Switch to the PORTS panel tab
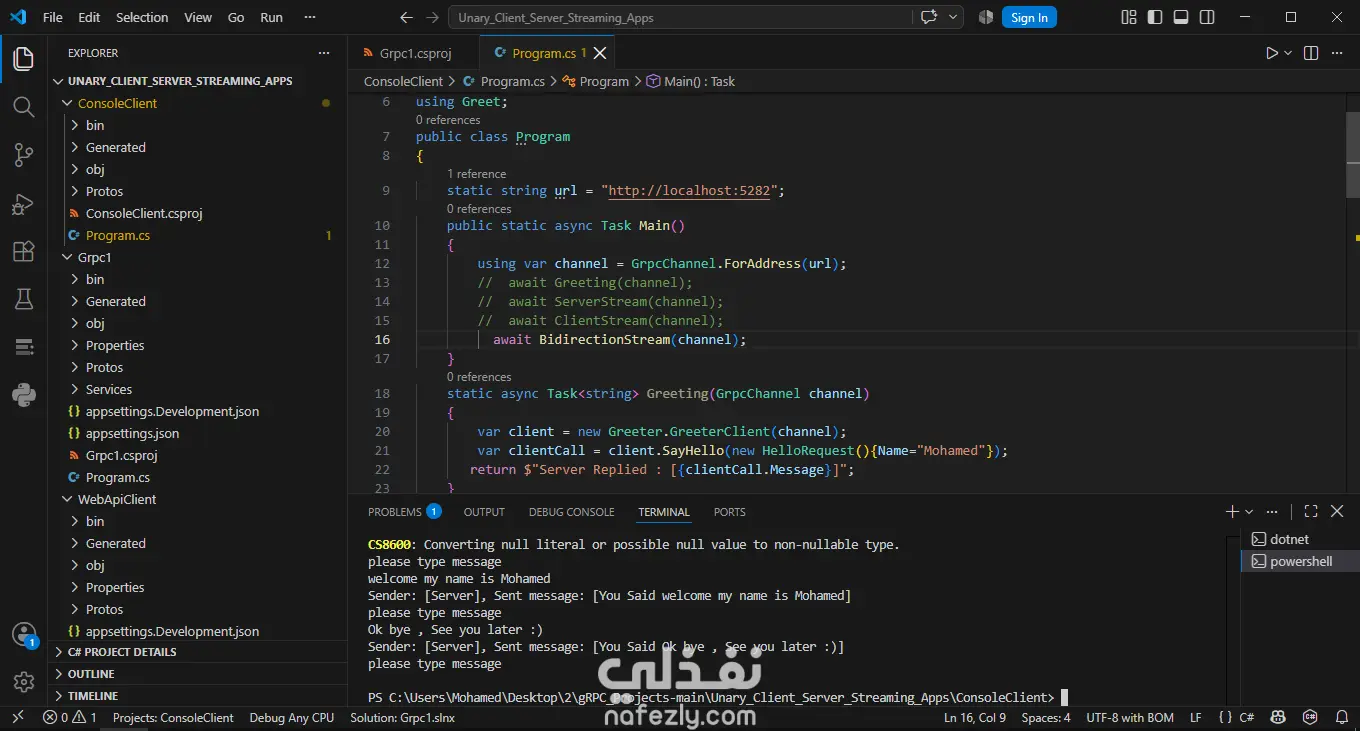Image resolution: width=1360 pixels, height=731 pixels. point(729,512)
